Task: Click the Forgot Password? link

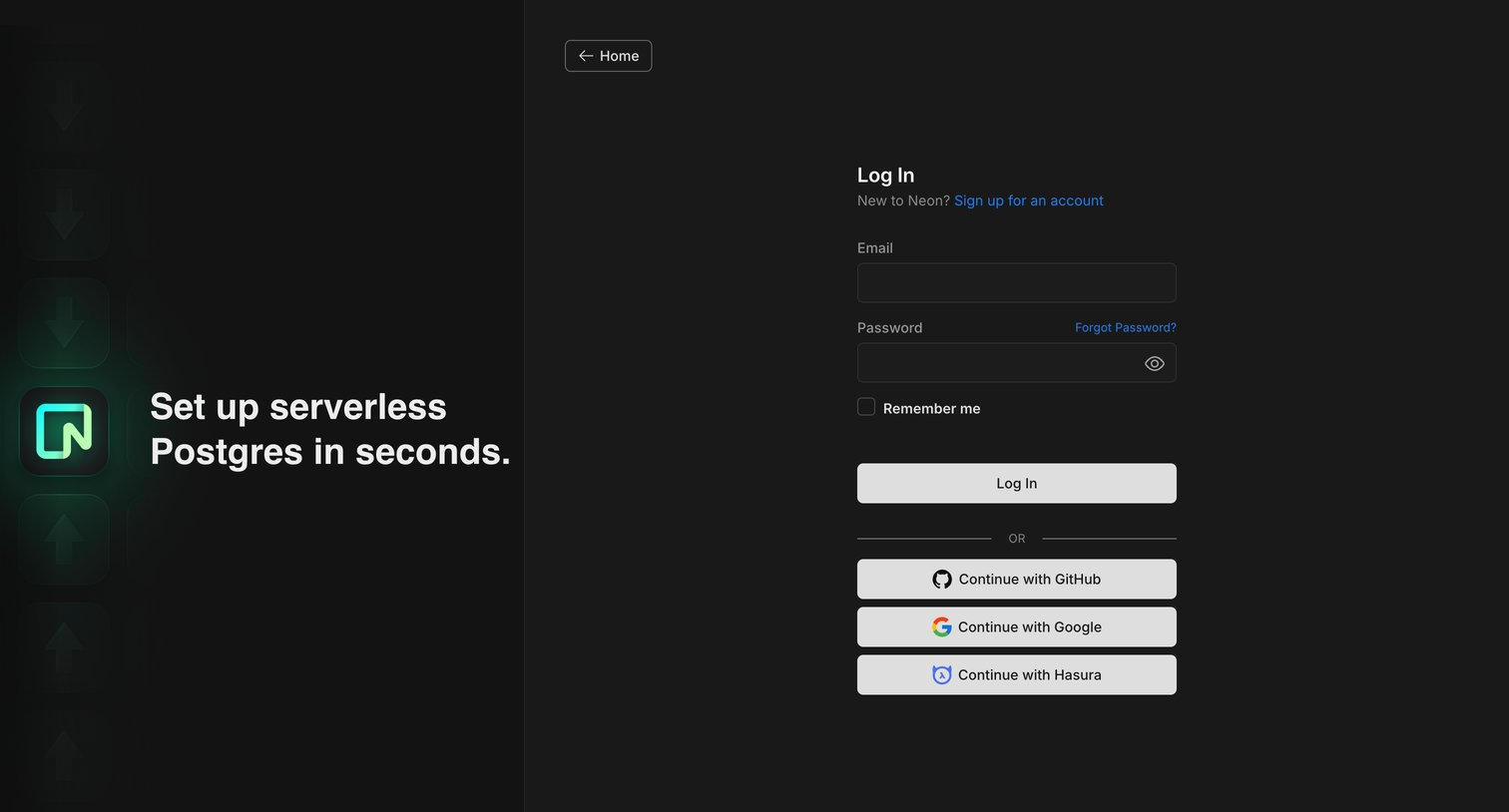Action: coord(1125,327)
